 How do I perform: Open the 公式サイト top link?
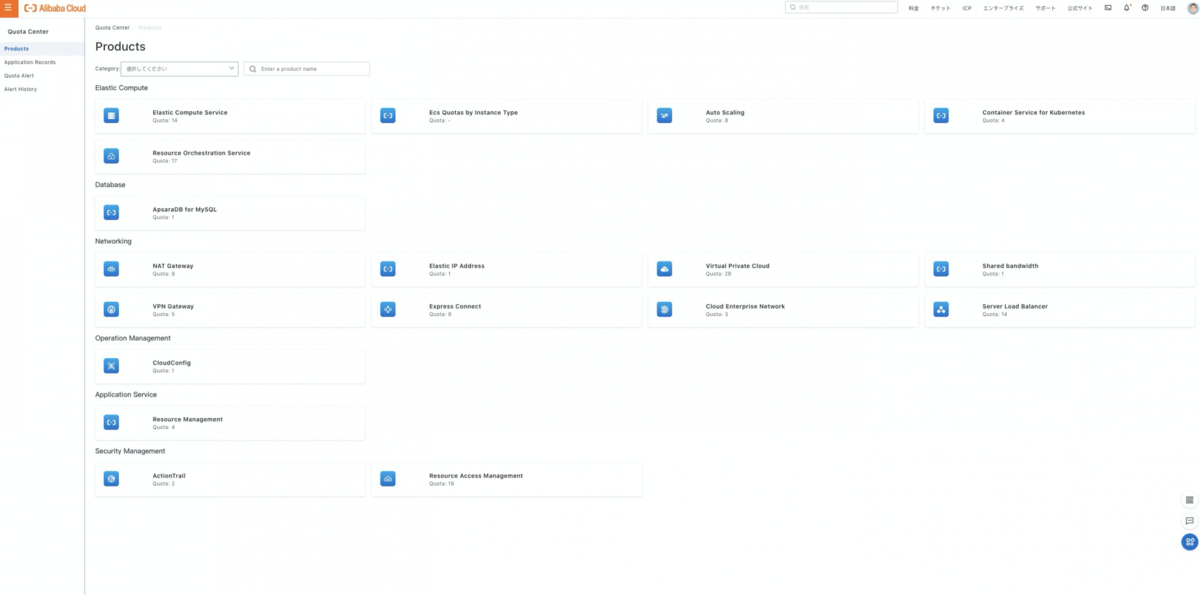coord(1079,8)
